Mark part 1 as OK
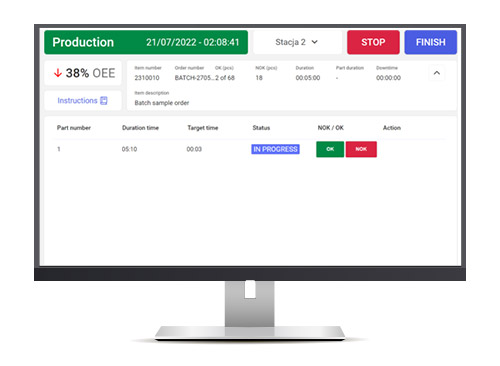The image size is (500, 366). pos(330,149)
